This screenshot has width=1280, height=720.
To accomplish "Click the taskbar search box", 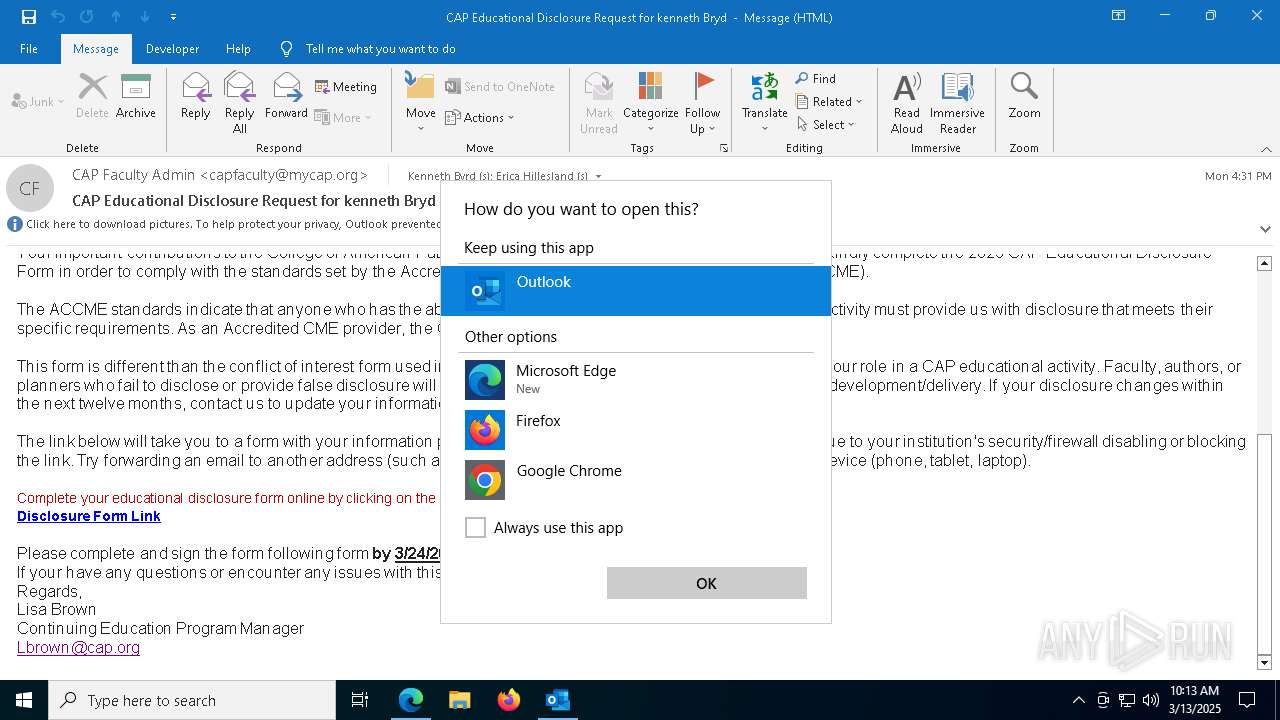I will pyautogui.click(x=192, y=700).
